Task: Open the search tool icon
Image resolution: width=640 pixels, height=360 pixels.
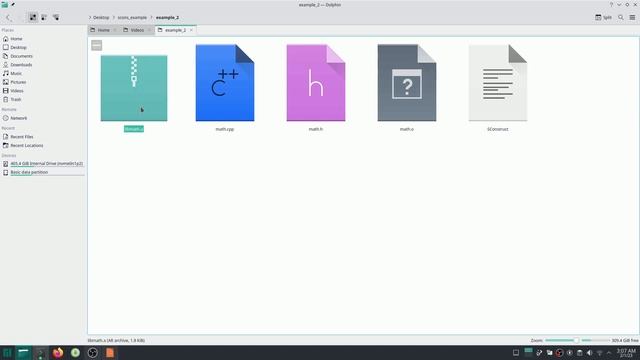Action: [621, 18]
